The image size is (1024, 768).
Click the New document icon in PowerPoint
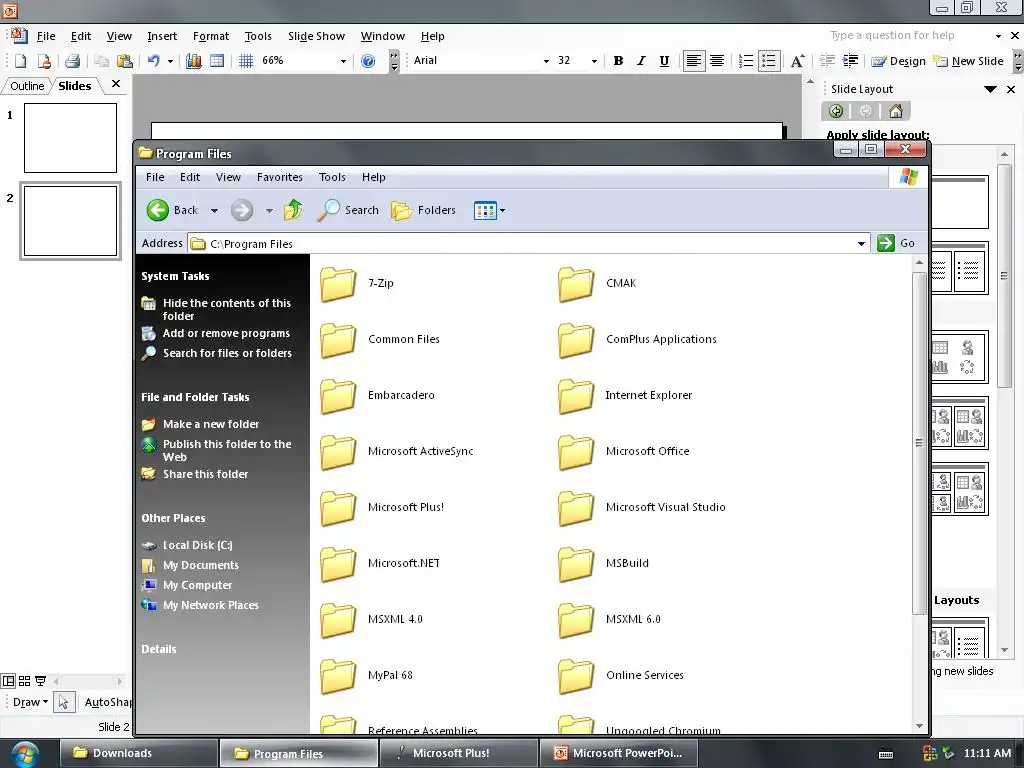21,61
